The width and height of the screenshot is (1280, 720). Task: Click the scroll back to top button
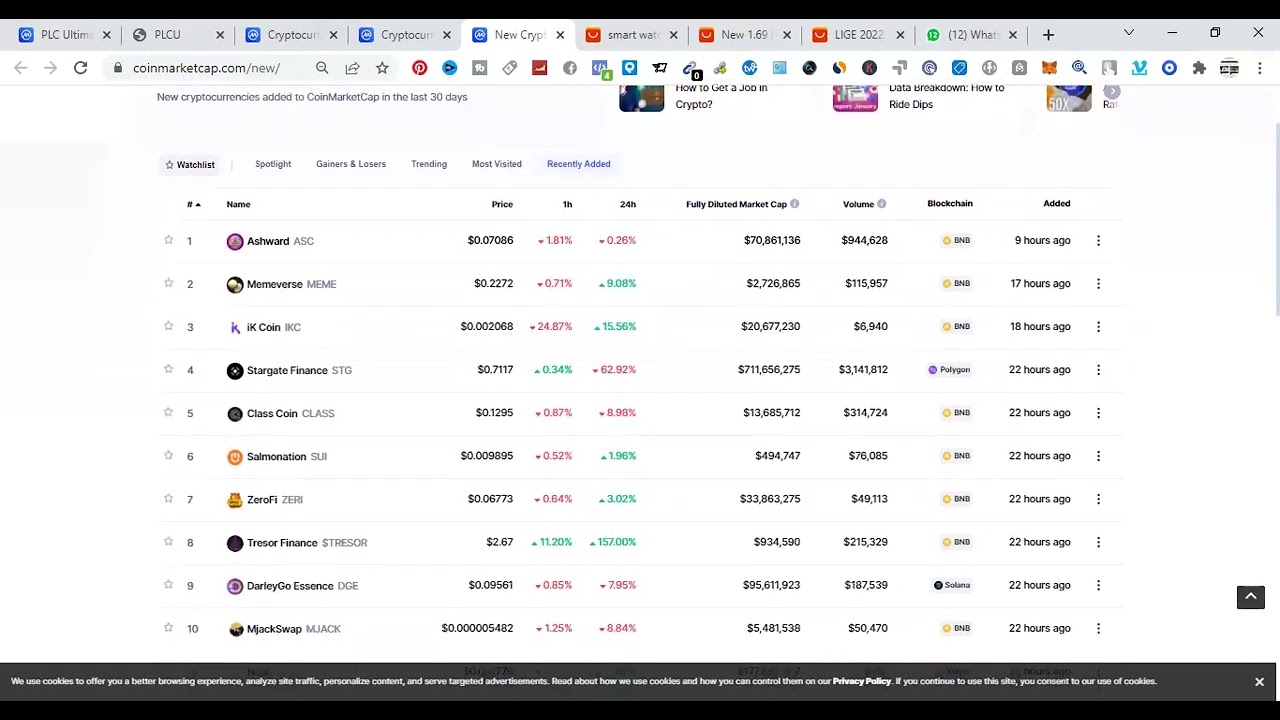pos(1250,597)
